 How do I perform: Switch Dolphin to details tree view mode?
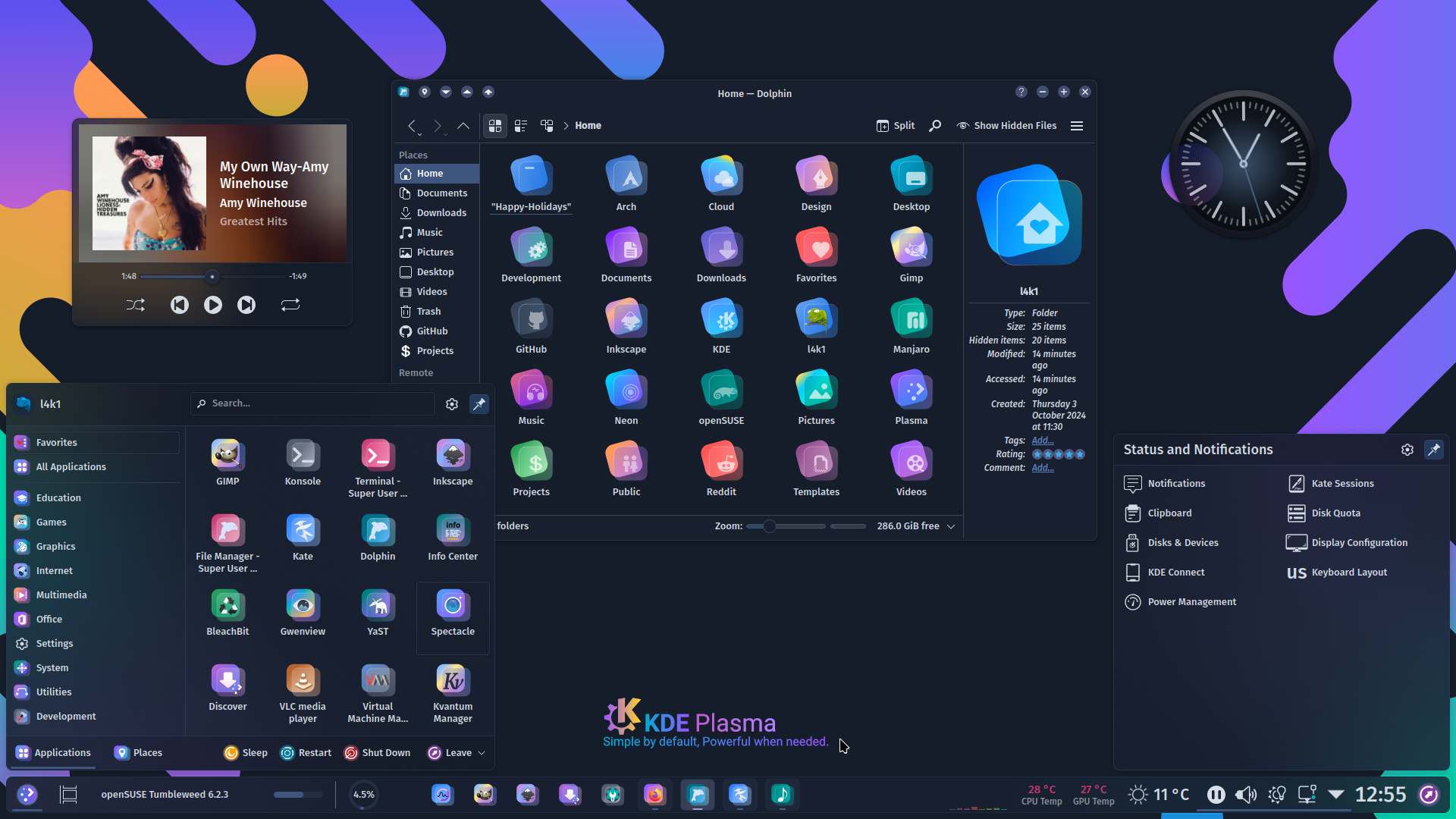tap(547, 126)
